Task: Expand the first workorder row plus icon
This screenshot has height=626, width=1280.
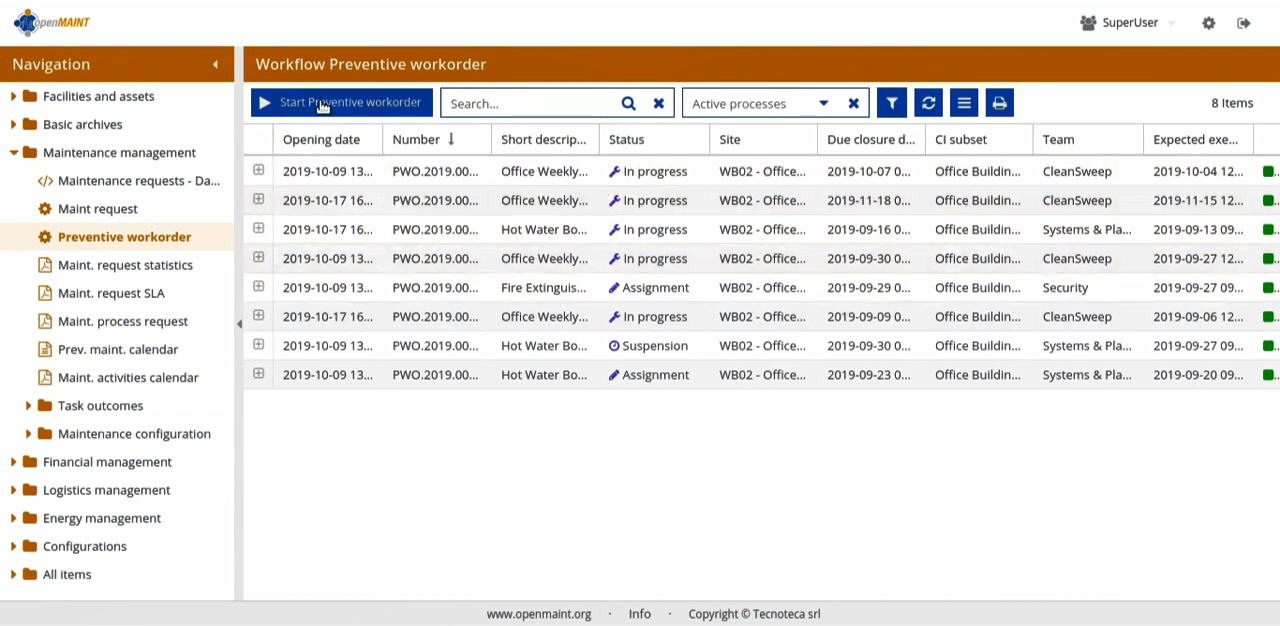Action: pyautogui.click(x=258, y=170)
